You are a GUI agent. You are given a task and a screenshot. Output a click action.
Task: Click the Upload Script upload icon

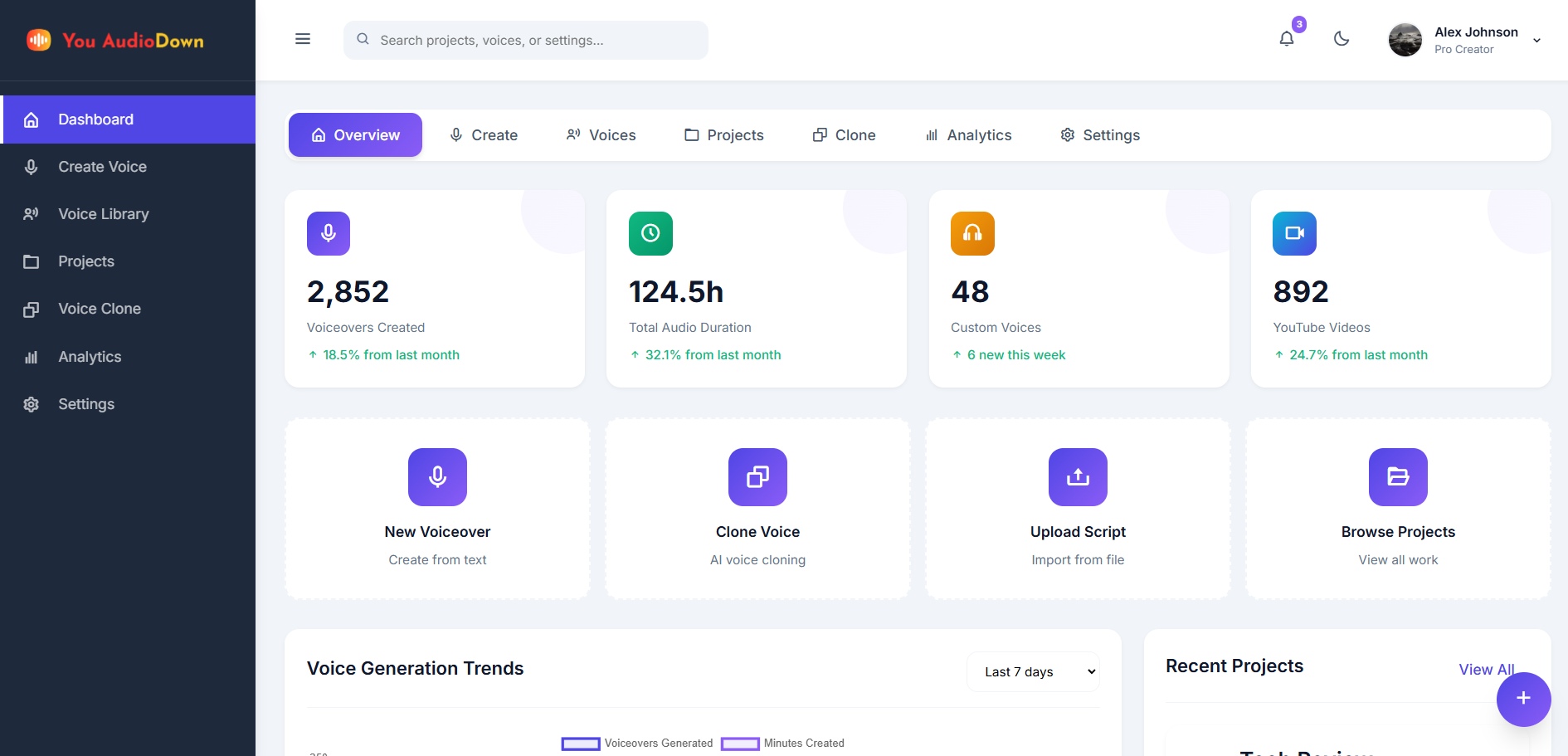pyautogui.click(x=1078, y=477)
